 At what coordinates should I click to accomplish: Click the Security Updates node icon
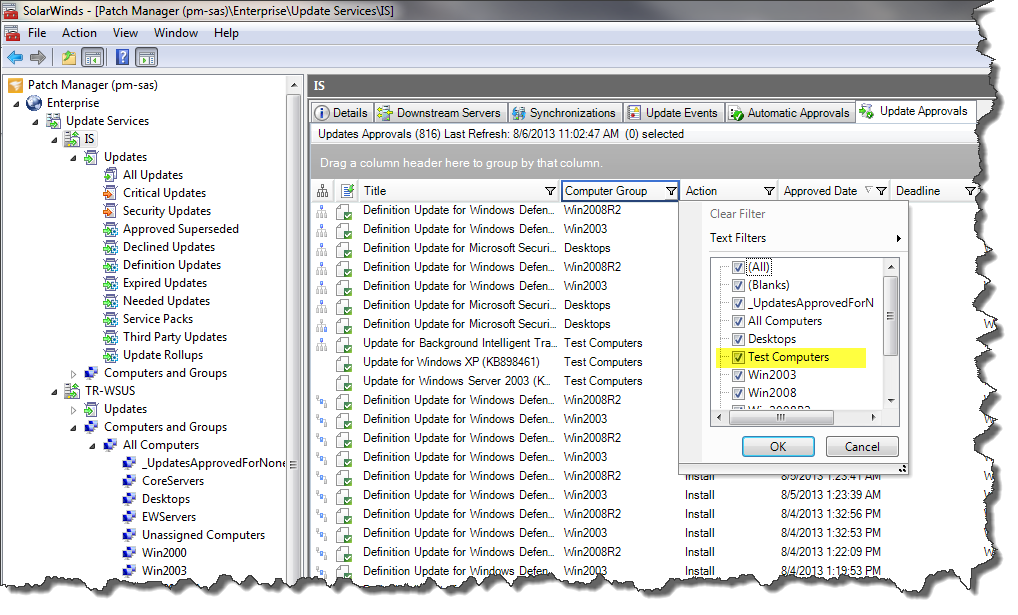coord(110,211)
